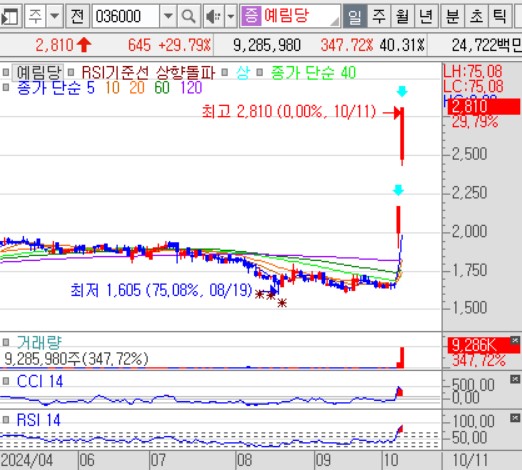Click the 예림당 legend label in chart
This screenshot has width=522, height=470.
(38, 72)
